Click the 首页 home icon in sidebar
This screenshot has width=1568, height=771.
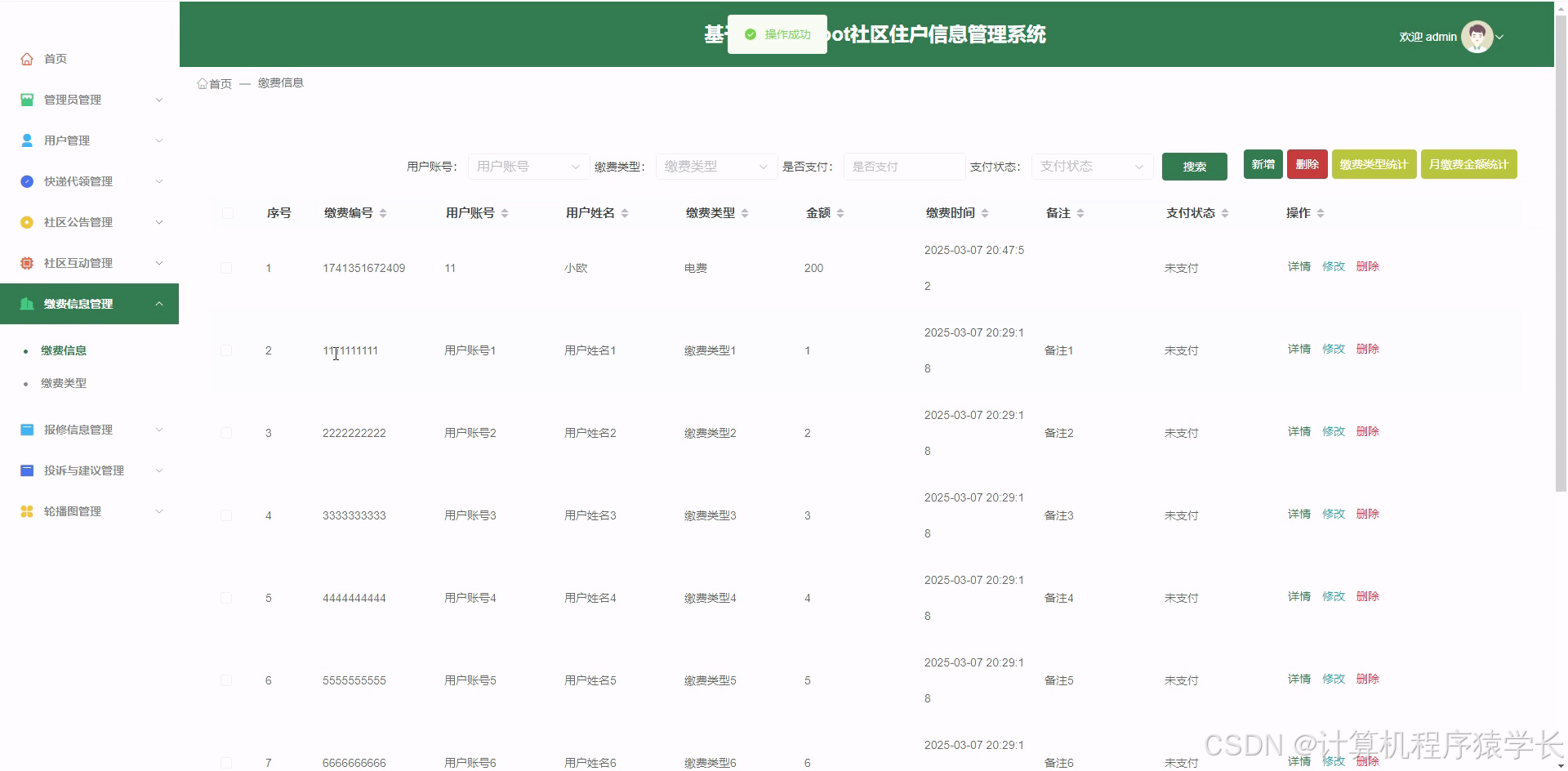27,58
